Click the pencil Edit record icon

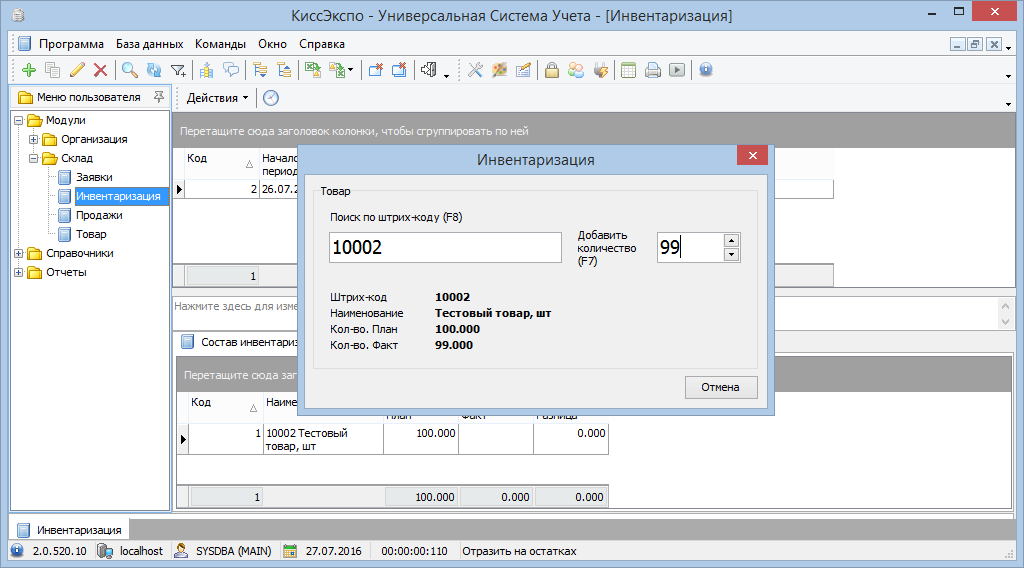click(x=77, y=70)
